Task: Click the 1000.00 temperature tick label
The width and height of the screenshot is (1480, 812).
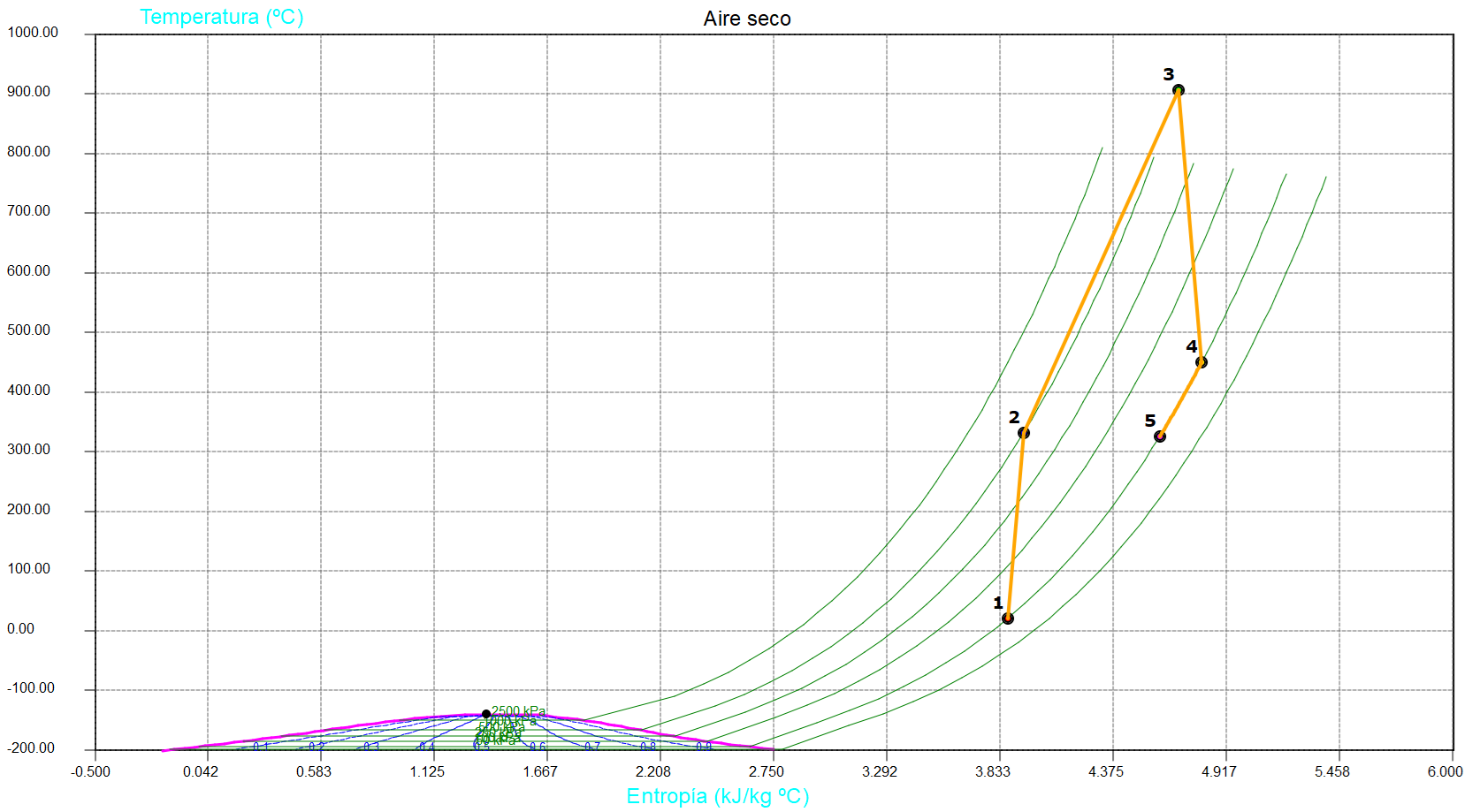Action: pos(33,33)
